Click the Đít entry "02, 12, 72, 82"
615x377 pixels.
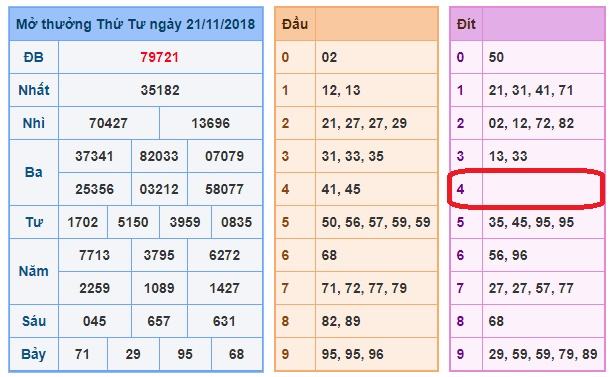coord(531,123)
